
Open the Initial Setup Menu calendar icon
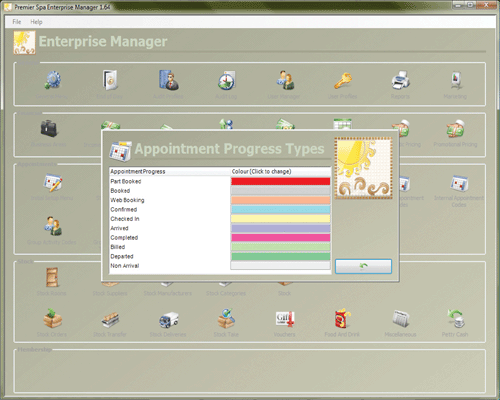[x=52, y=182]
